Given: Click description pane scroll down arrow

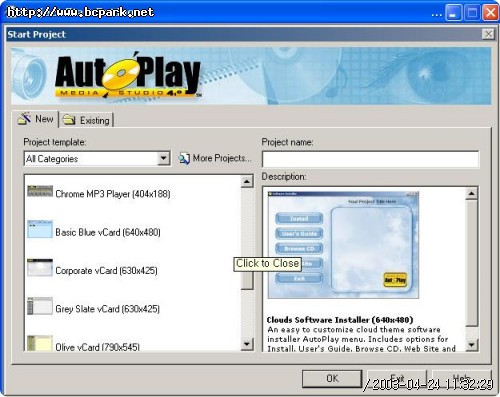Looking at the screenshot, I should click(x=471, y=345).
